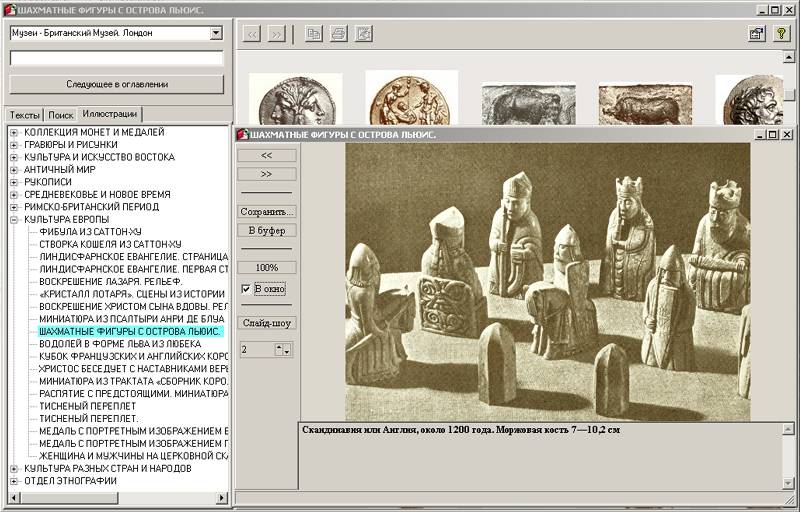The height and width of the screenshot is (512, 800).
Task: Select the Иллюстрации tab
Action: click(110, 113)
